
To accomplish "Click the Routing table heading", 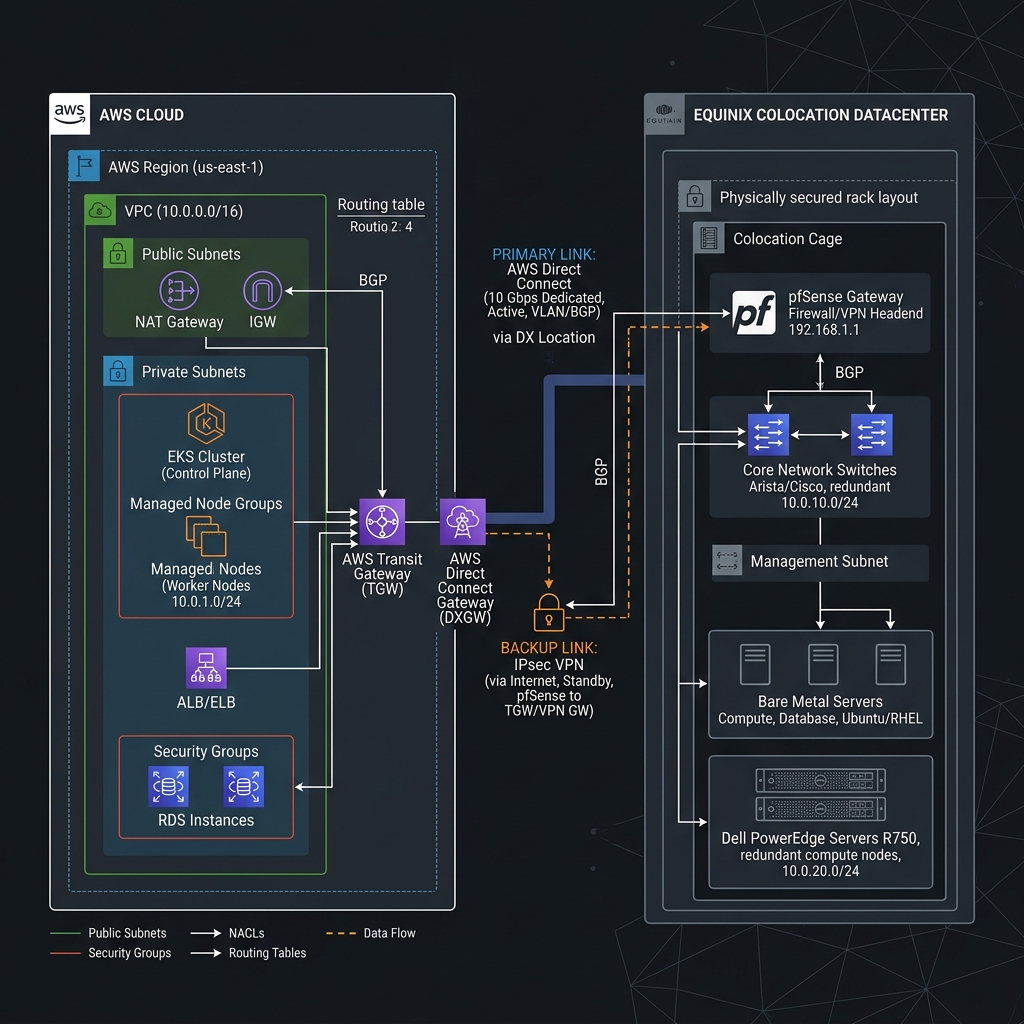I will tap(381, 204).
